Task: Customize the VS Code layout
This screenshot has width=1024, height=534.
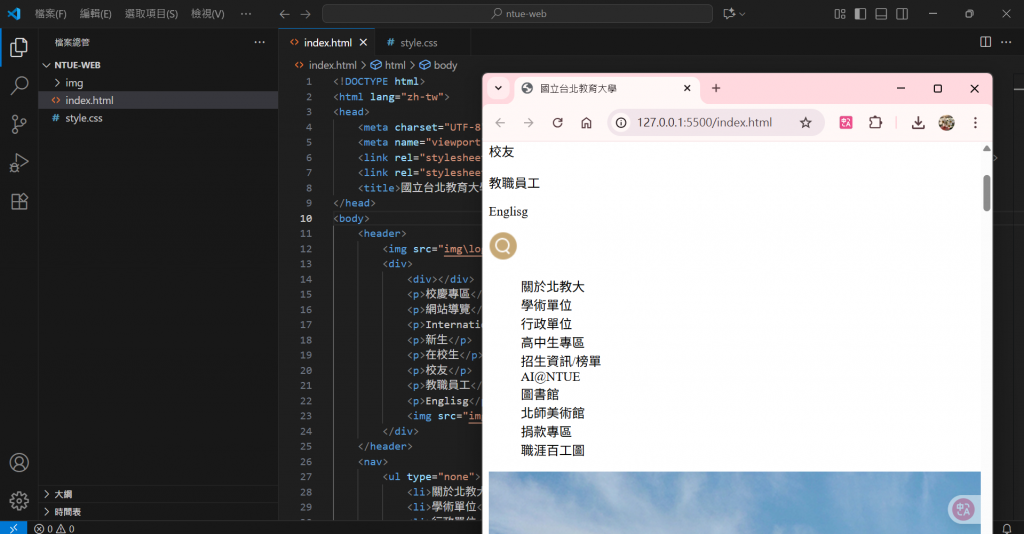Action: coord(840,14)
